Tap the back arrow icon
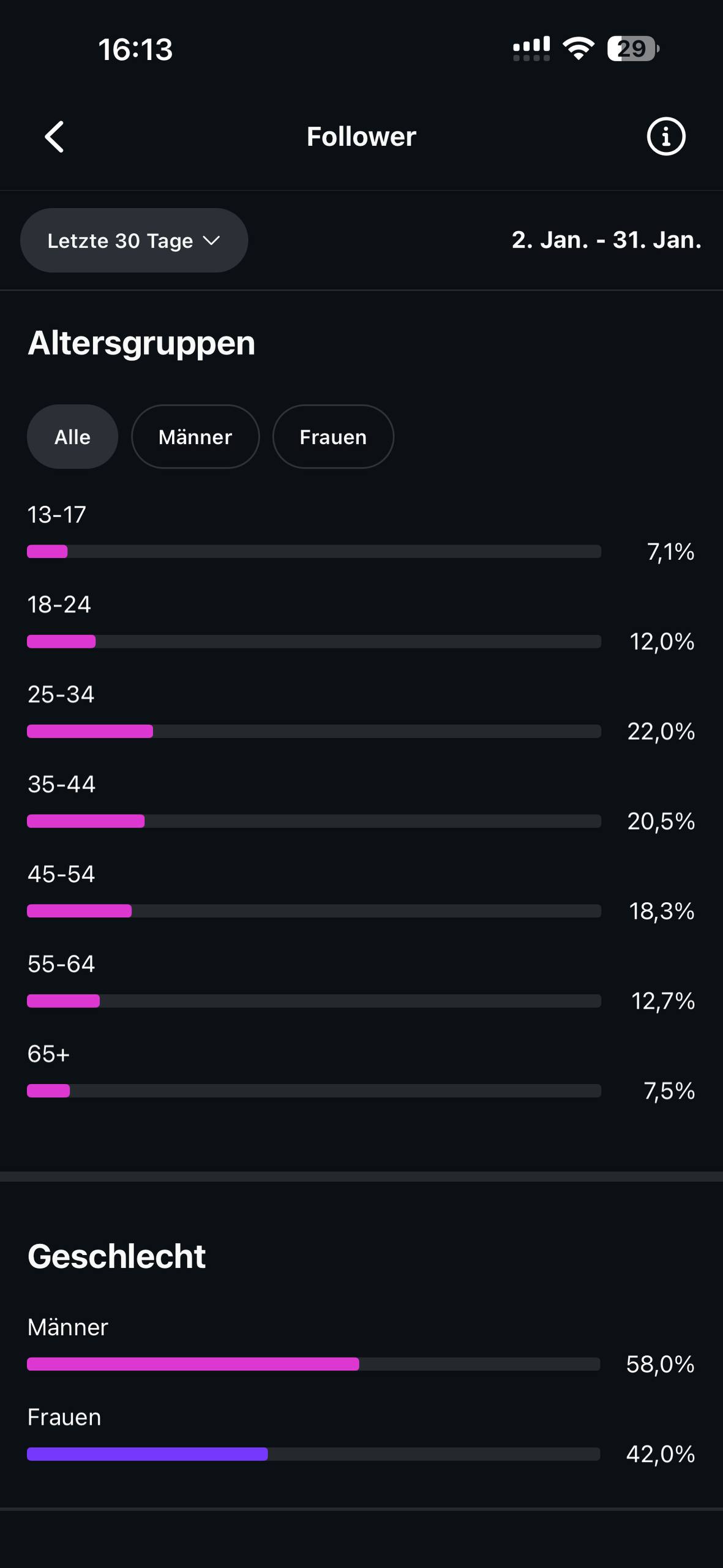The height and width of the screenshot is (1568, 723). click(x=54, y=136)
